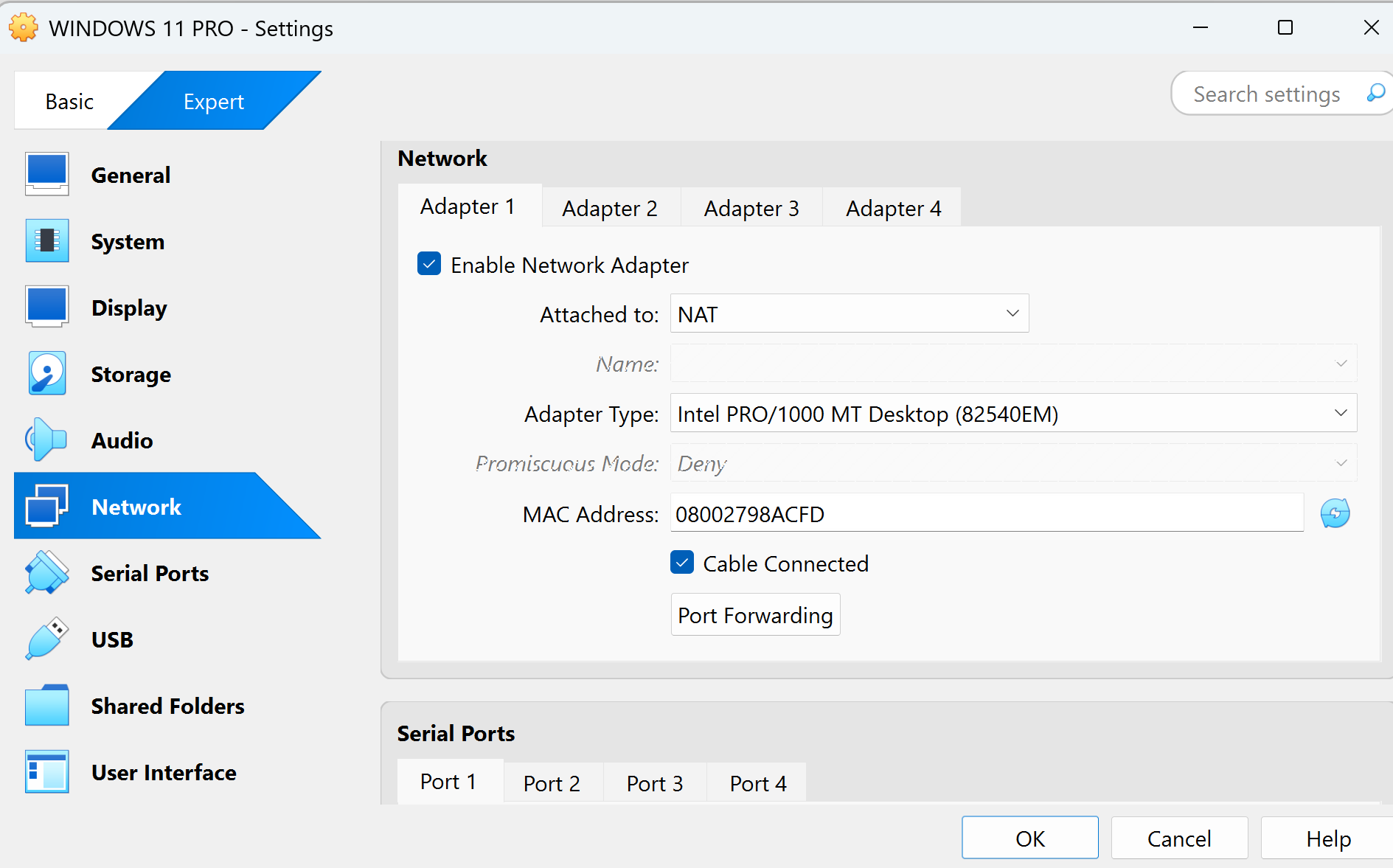Select Serial Ports label in sidebar

point(150,573)
